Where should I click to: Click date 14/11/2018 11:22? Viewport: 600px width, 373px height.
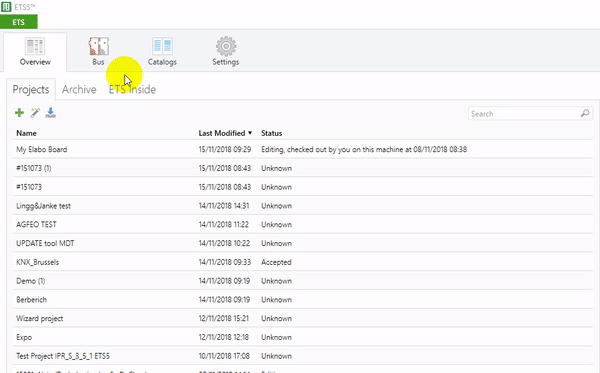(x=223, y=224)
